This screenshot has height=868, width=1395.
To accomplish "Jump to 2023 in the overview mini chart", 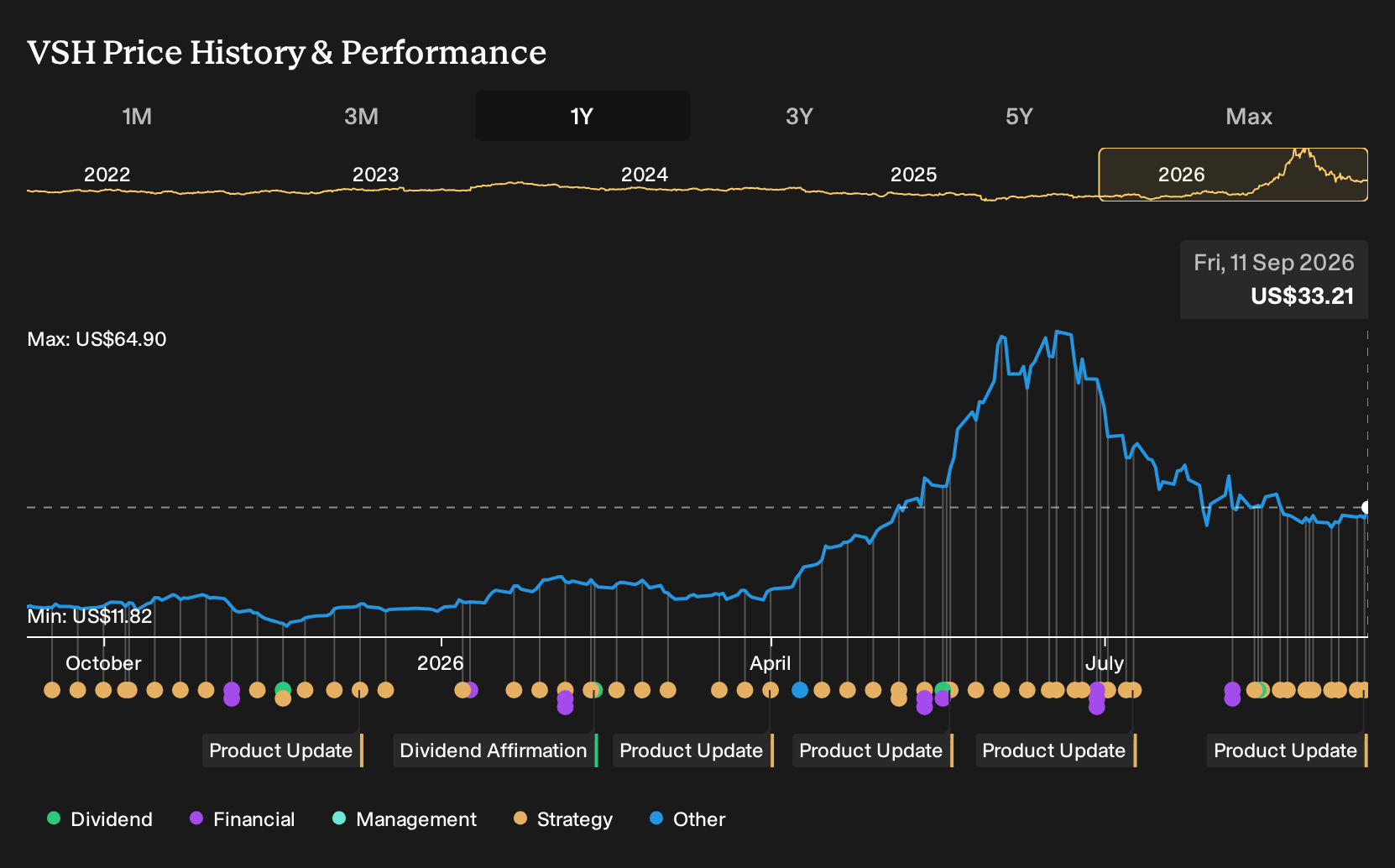I will tap(375, 175).
